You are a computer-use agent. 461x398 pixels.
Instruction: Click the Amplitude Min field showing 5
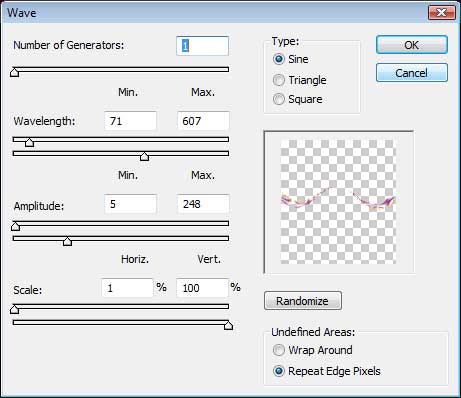(130, 204)
